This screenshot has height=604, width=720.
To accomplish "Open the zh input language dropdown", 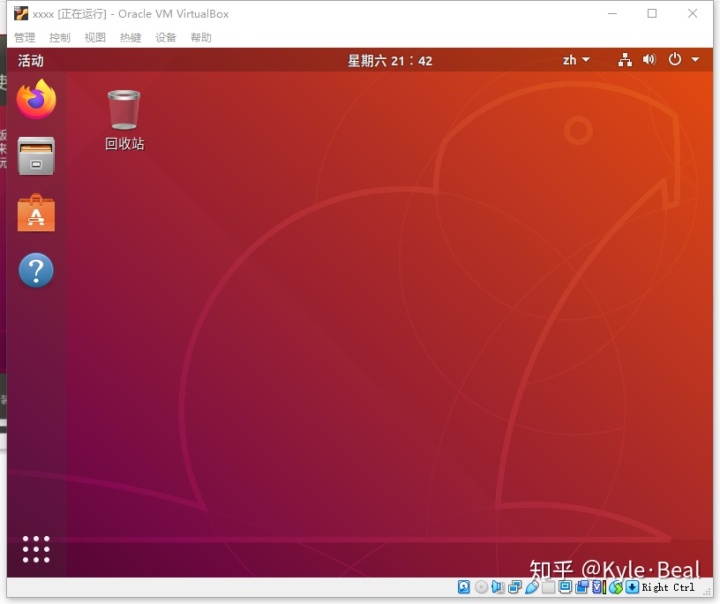I will pyautogui.click(x=576, y=60).
